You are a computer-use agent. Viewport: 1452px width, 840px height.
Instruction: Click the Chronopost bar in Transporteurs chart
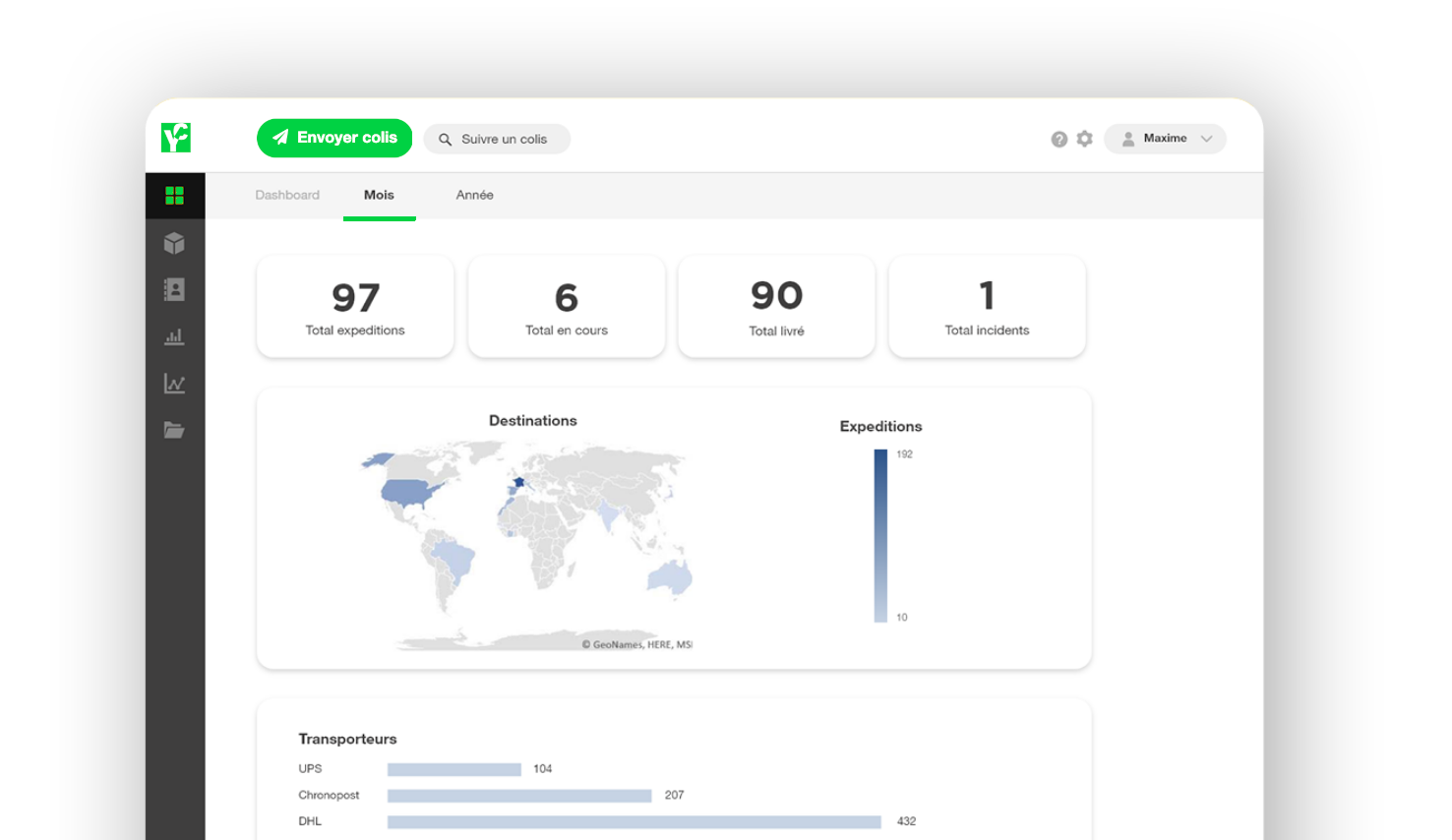click(519, 796)
